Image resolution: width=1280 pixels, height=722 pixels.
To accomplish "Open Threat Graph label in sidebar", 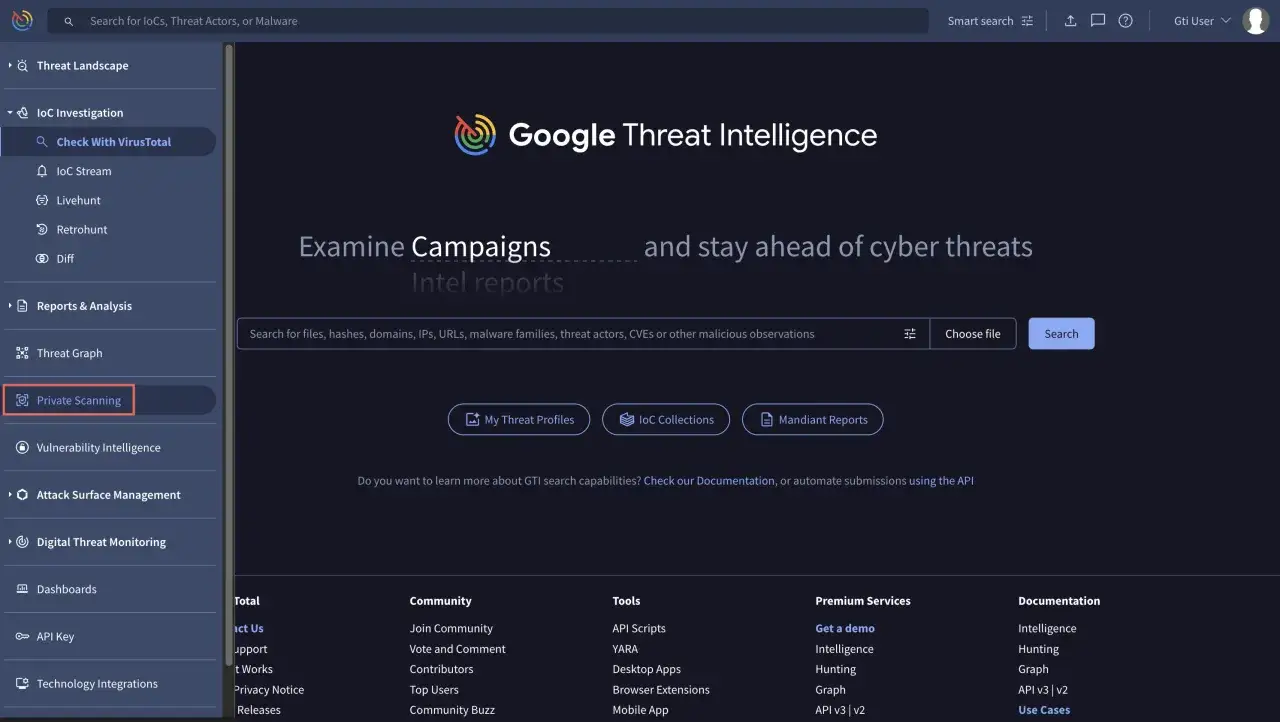I will [x=69, y=353].
